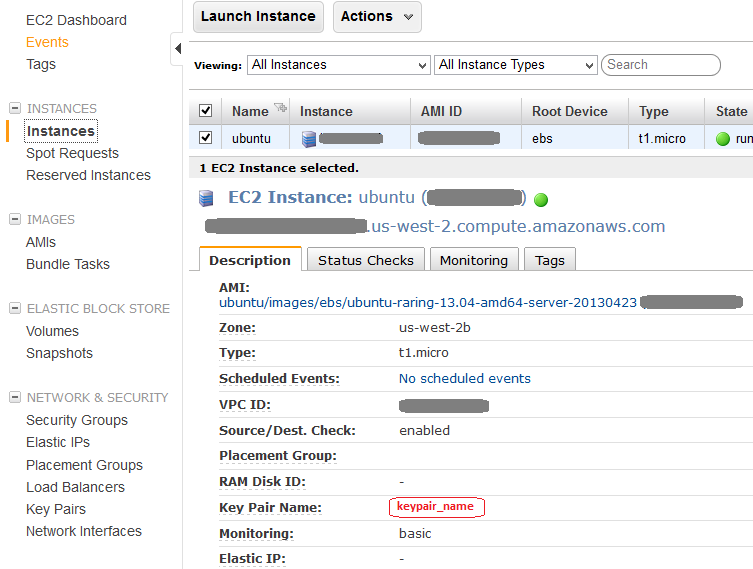Collapse the IMAGES sidebar section
This screenshot has height=569, width=753.
(x=15, y=219)
